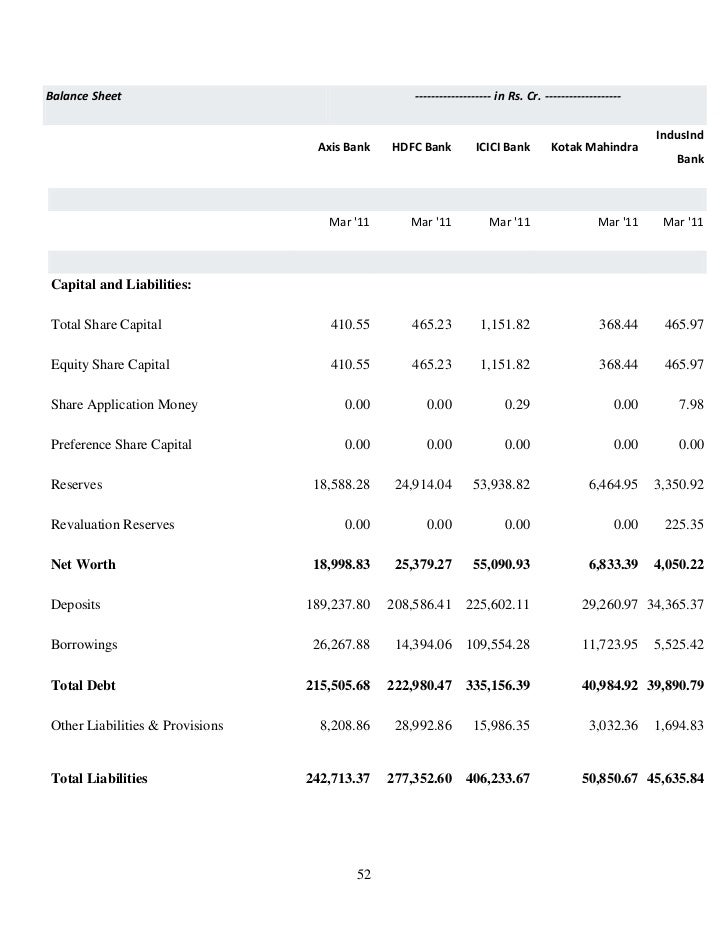Select ICICI Bank reserves 53,938.82
728x943 pixels.
click(x=501, y=485)
